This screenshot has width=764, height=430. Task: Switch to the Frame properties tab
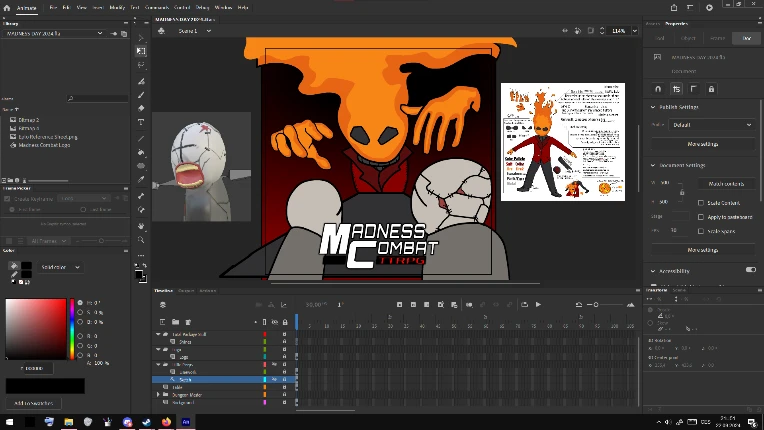717,38
